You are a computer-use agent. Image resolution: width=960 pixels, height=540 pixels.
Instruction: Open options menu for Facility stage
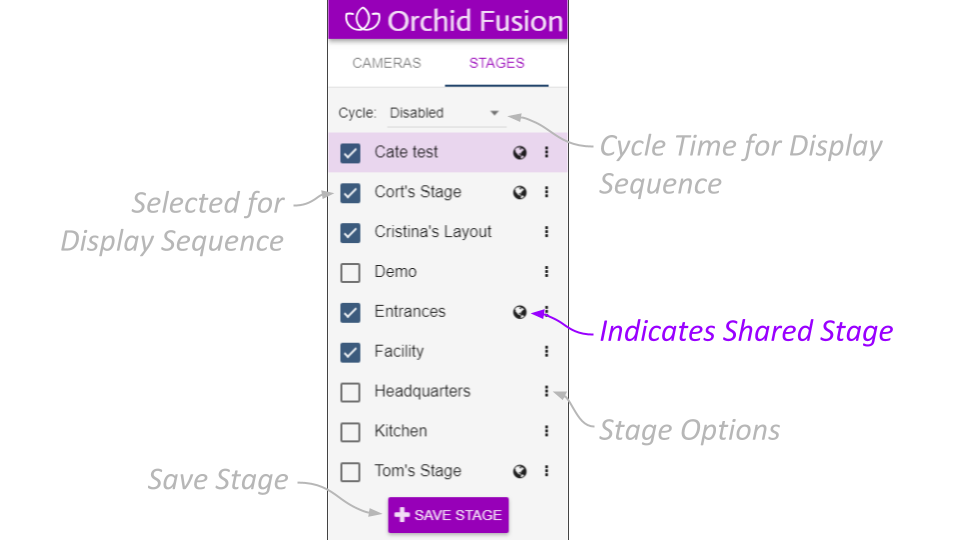546,352
